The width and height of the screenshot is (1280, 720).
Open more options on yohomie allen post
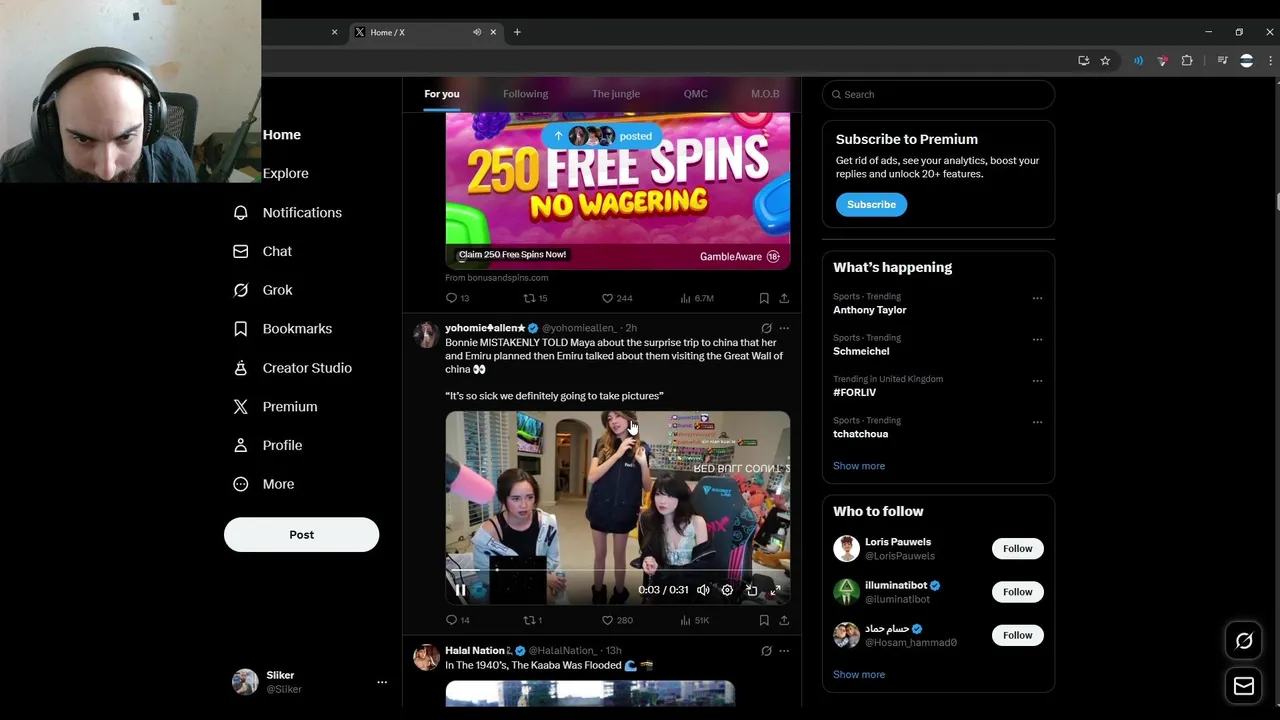[784, 328]
